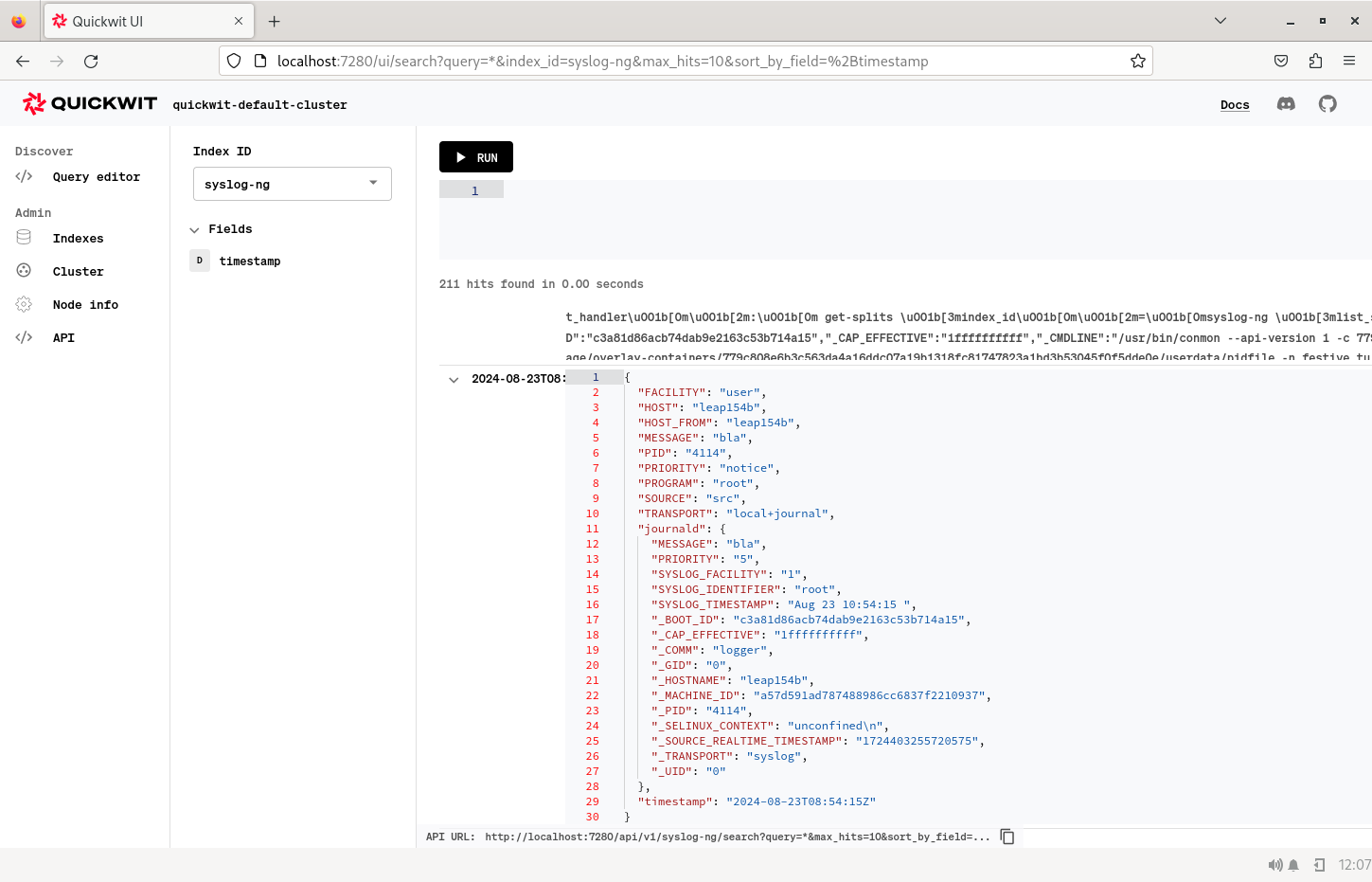Viewport: 1372px width, 882px height.
Task: Copy the API URL using copy icon
Action: [1007, 837]
